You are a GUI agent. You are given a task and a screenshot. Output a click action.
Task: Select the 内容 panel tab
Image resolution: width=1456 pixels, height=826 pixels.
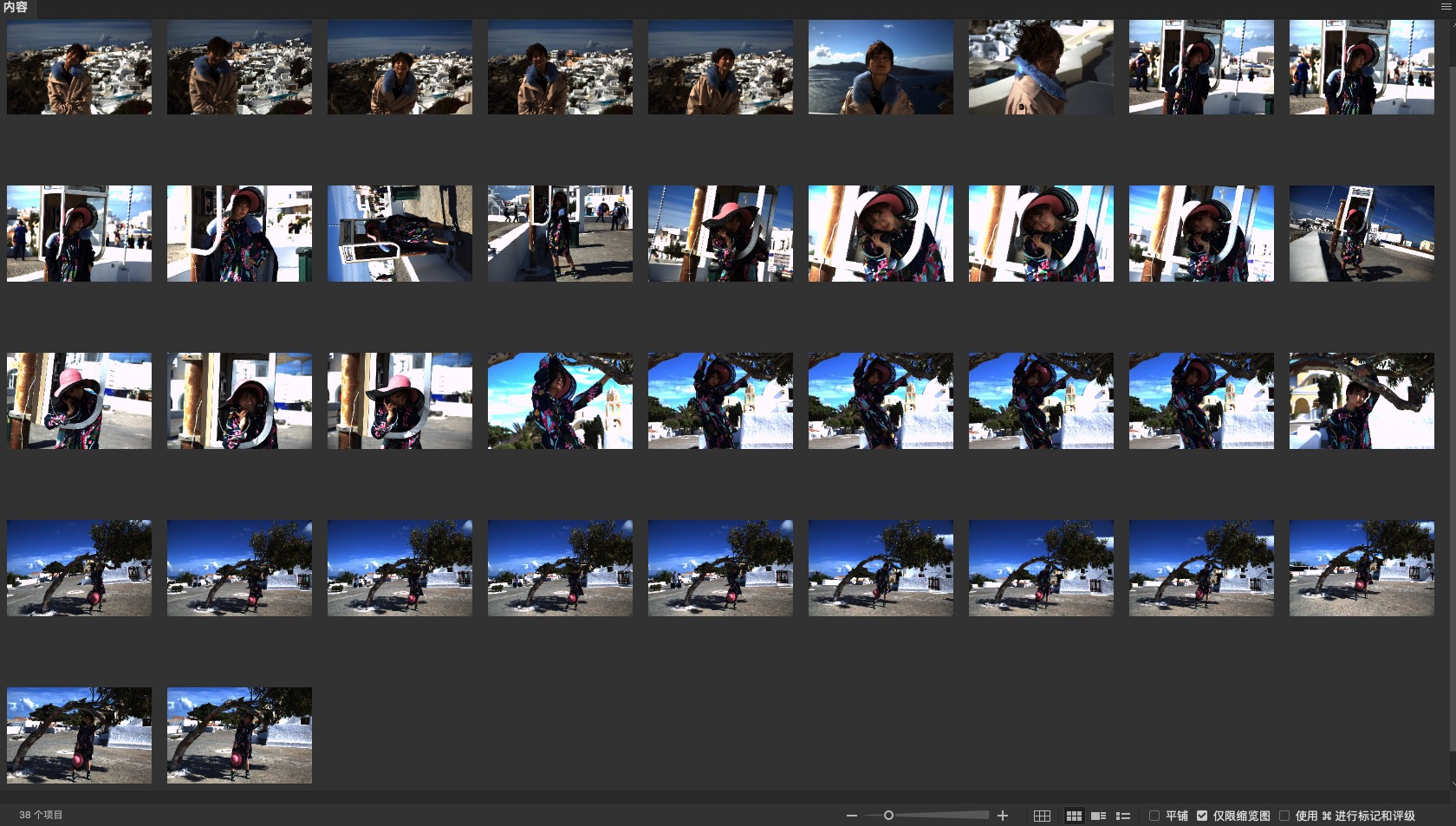[16, 7]
